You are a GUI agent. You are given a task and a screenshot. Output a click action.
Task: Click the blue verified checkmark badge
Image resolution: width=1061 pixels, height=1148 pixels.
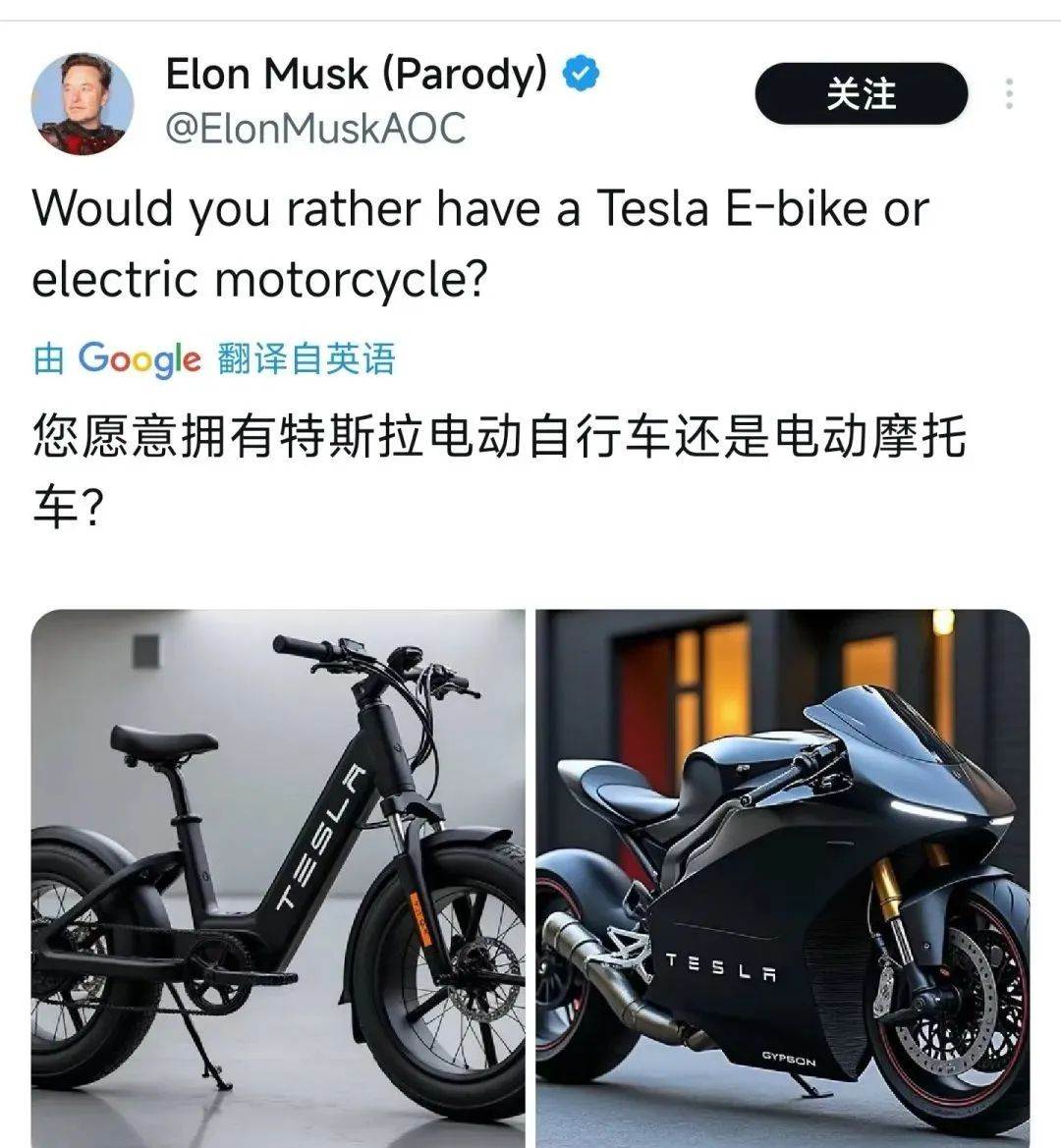pos(581,74)
